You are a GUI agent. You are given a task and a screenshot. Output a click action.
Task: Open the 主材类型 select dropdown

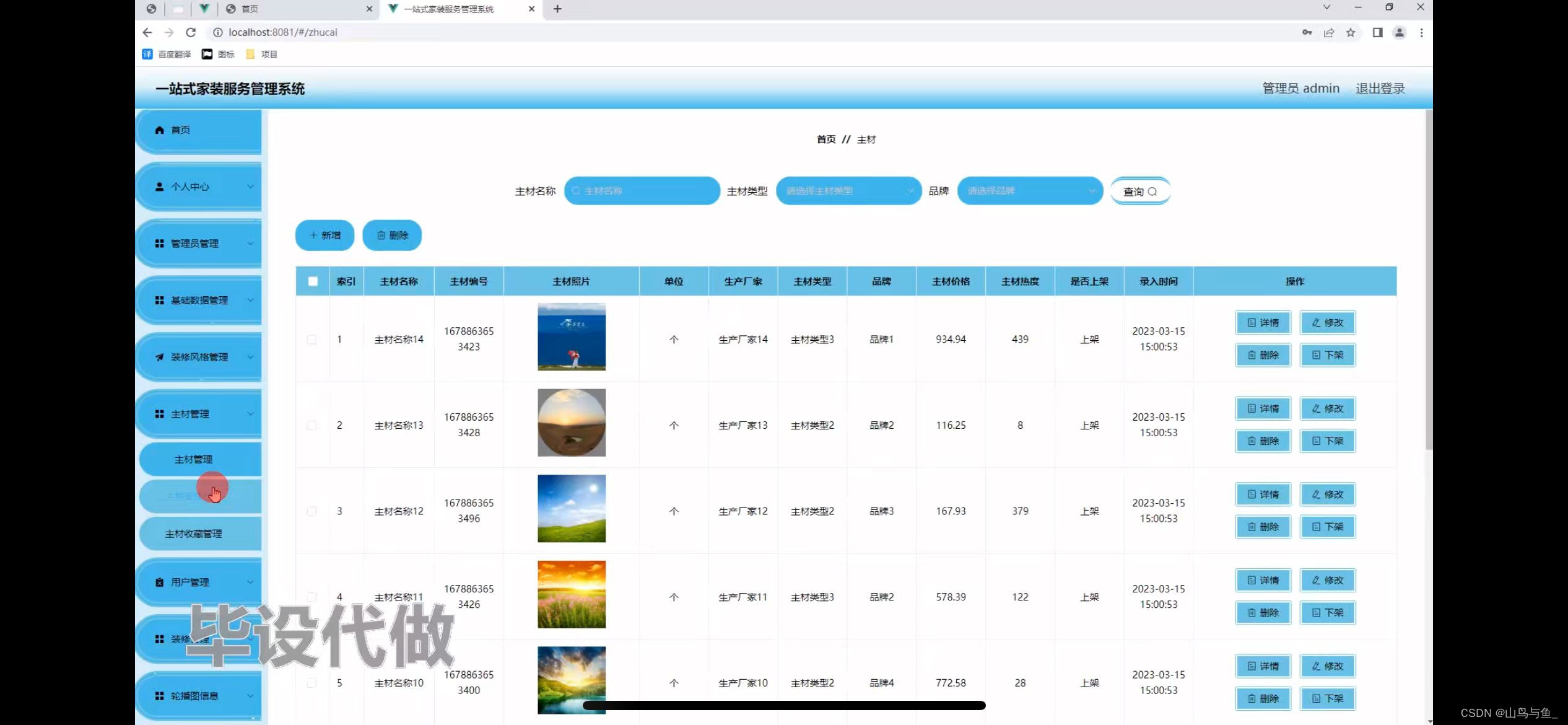848,191
